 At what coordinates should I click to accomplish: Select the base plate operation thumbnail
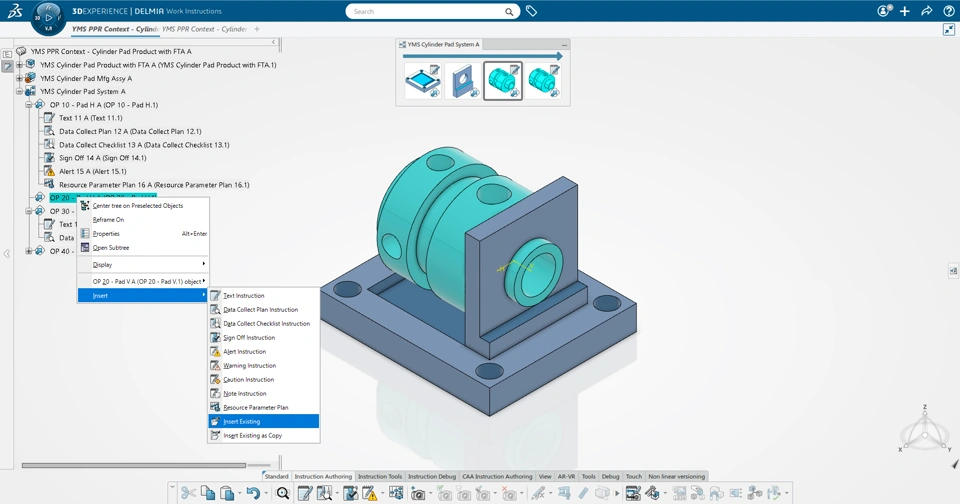[422, 81]
